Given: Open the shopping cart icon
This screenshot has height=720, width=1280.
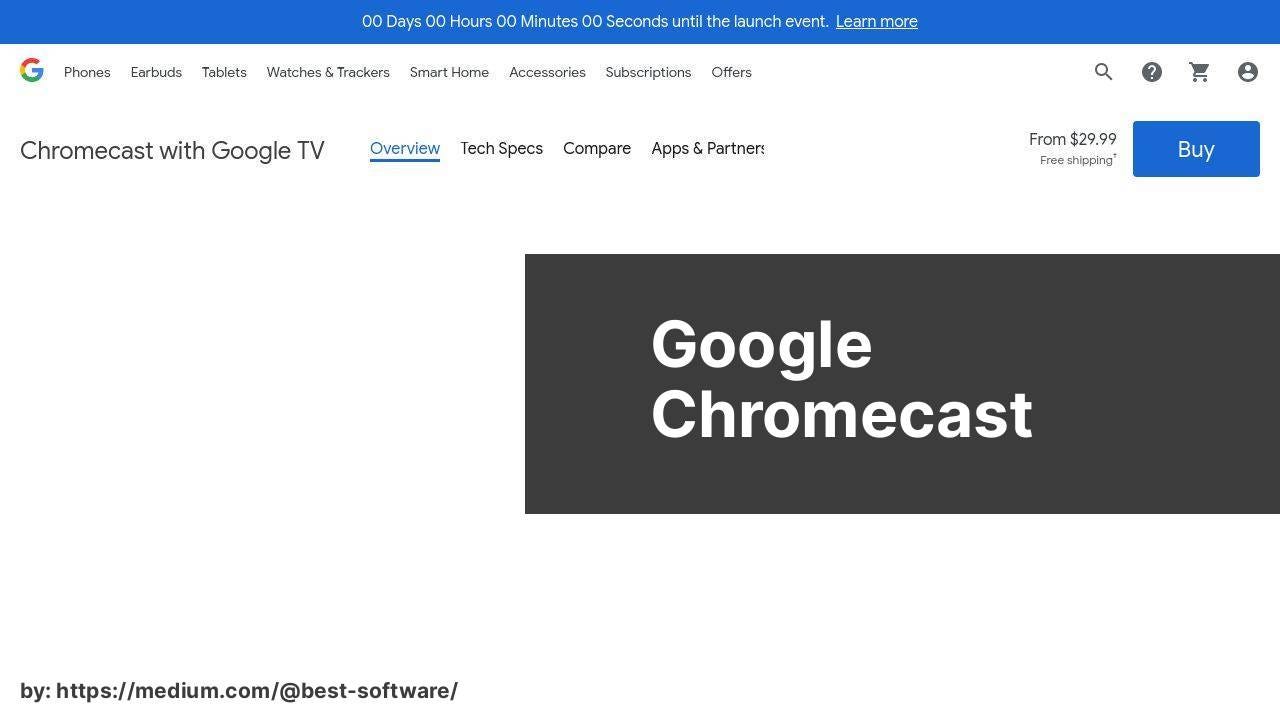Looking at the screenshot, I should (1200, 72).
